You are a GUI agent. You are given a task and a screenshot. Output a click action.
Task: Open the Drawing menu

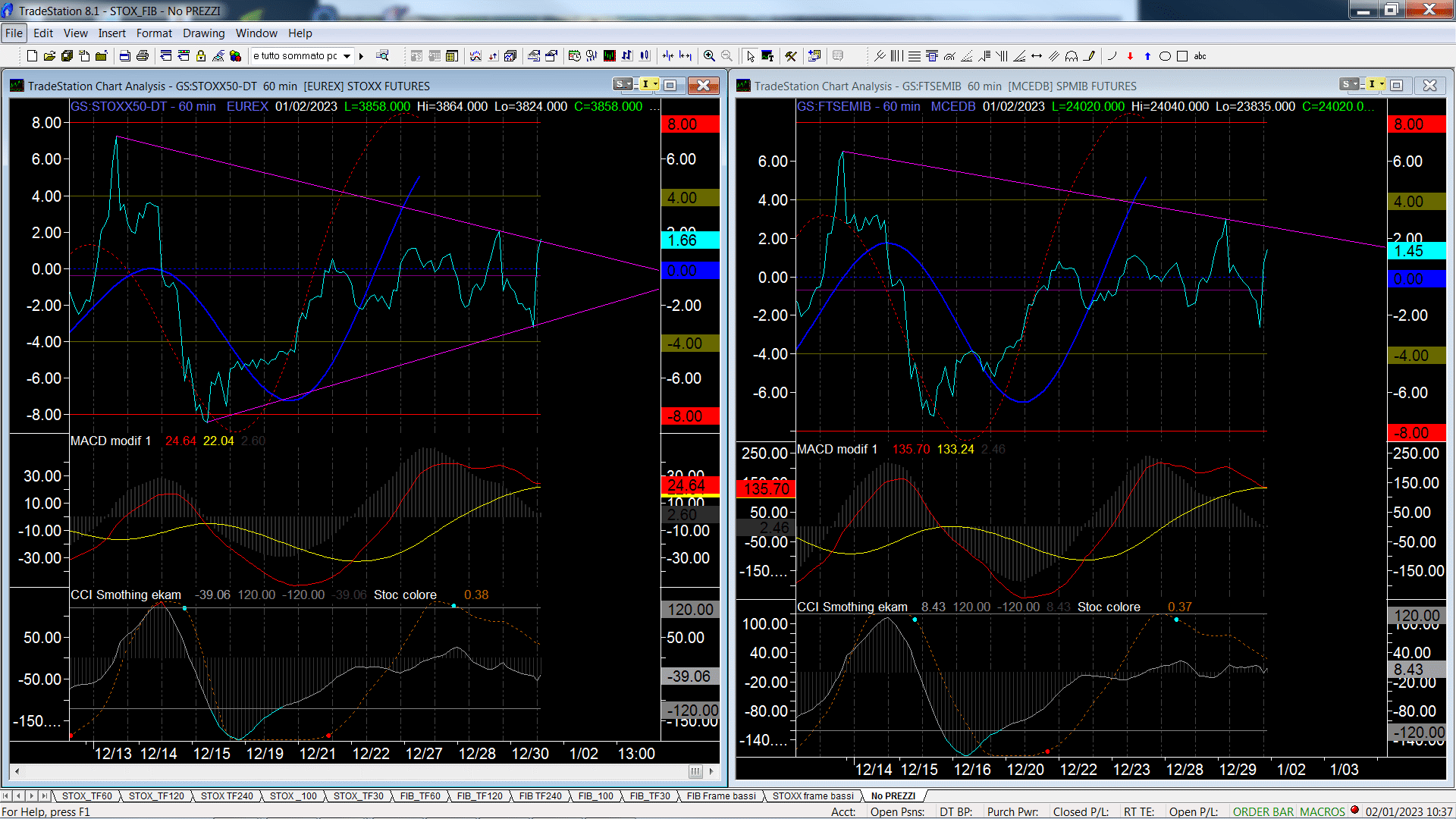tap(203, 33)
